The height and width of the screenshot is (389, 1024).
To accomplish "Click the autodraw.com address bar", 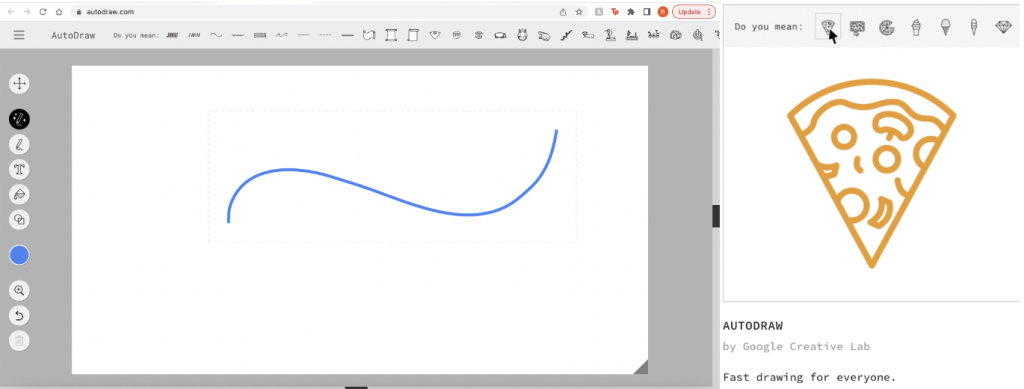I will coord(313,12).
